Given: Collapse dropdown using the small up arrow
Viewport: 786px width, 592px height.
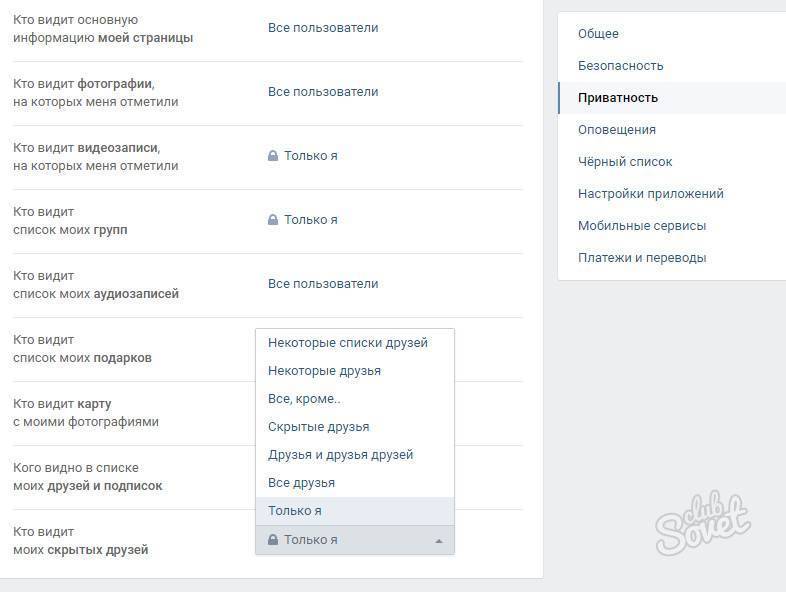Looking at the screenshot, I should tap(439, 541).
